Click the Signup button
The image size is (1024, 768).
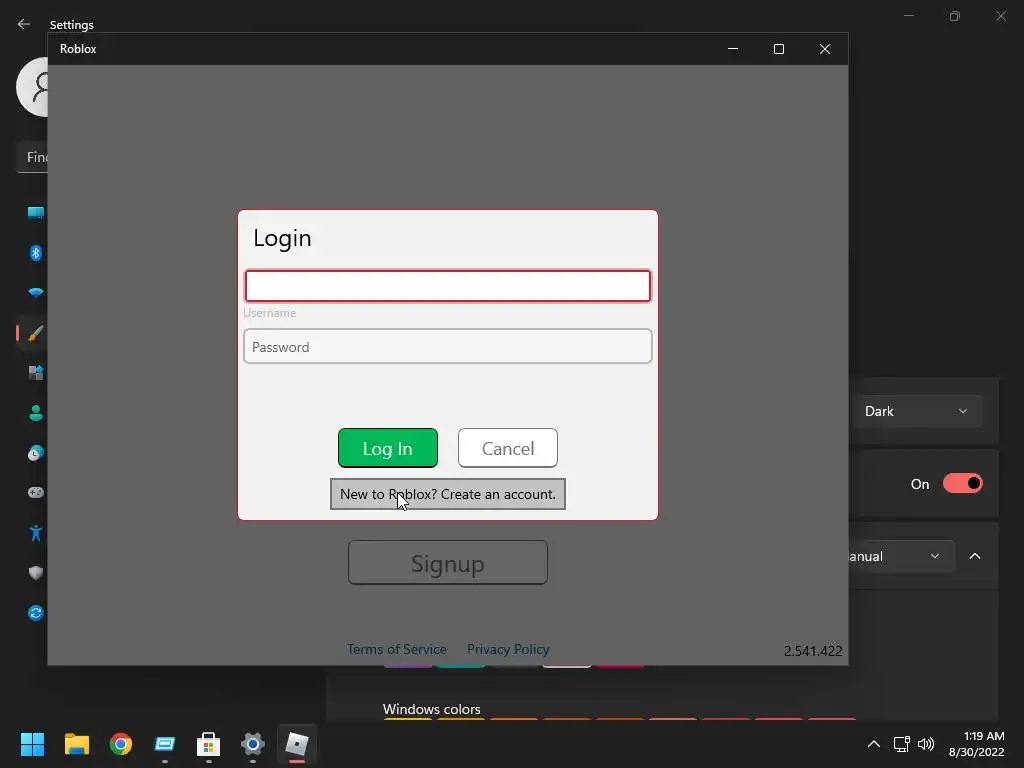(448, 563)
